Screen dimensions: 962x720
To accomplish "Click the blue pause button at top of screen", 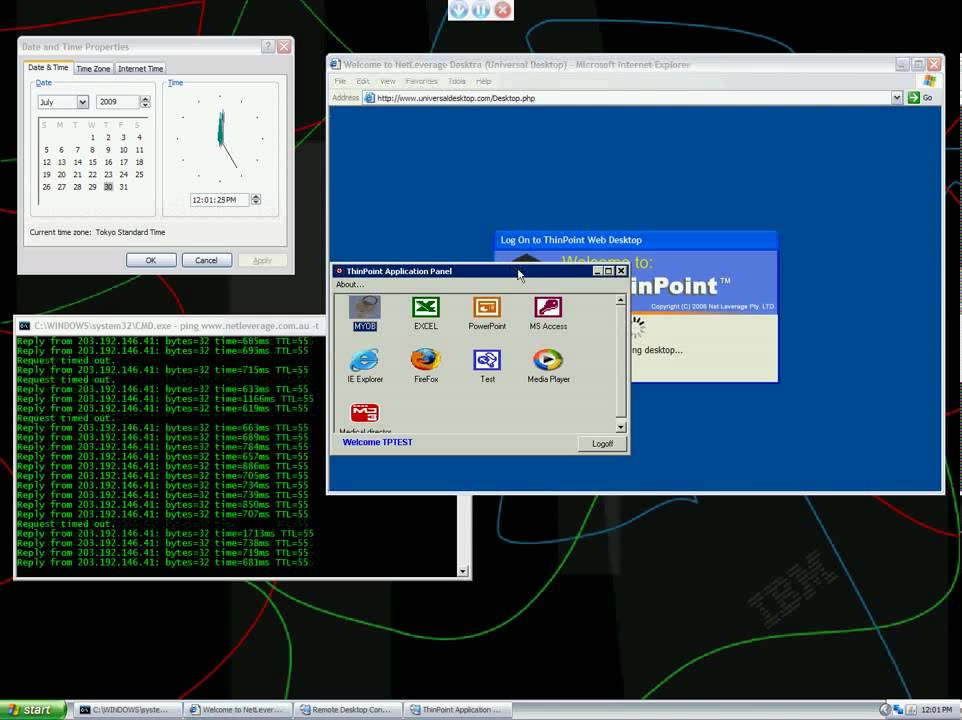I will (x=481, y=9).
